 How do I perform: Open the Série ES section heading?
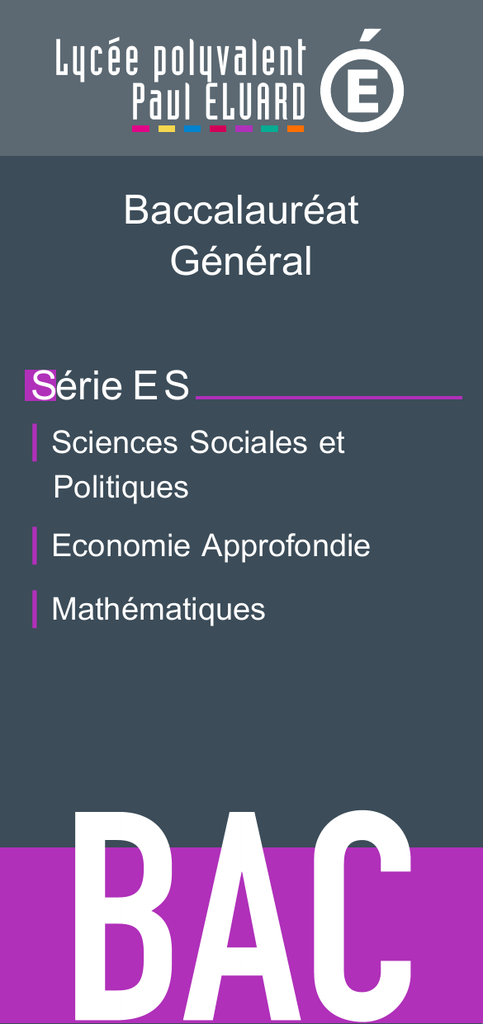point(107,386)
